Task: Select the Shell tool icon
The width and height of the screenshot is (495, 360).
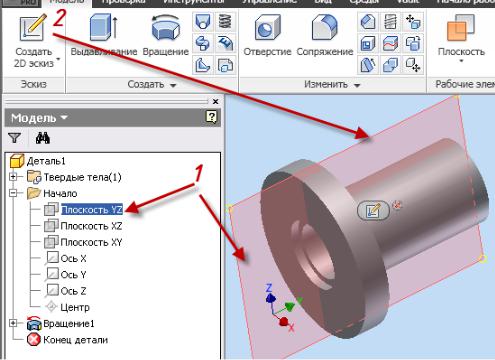Action: coord(368,43)
